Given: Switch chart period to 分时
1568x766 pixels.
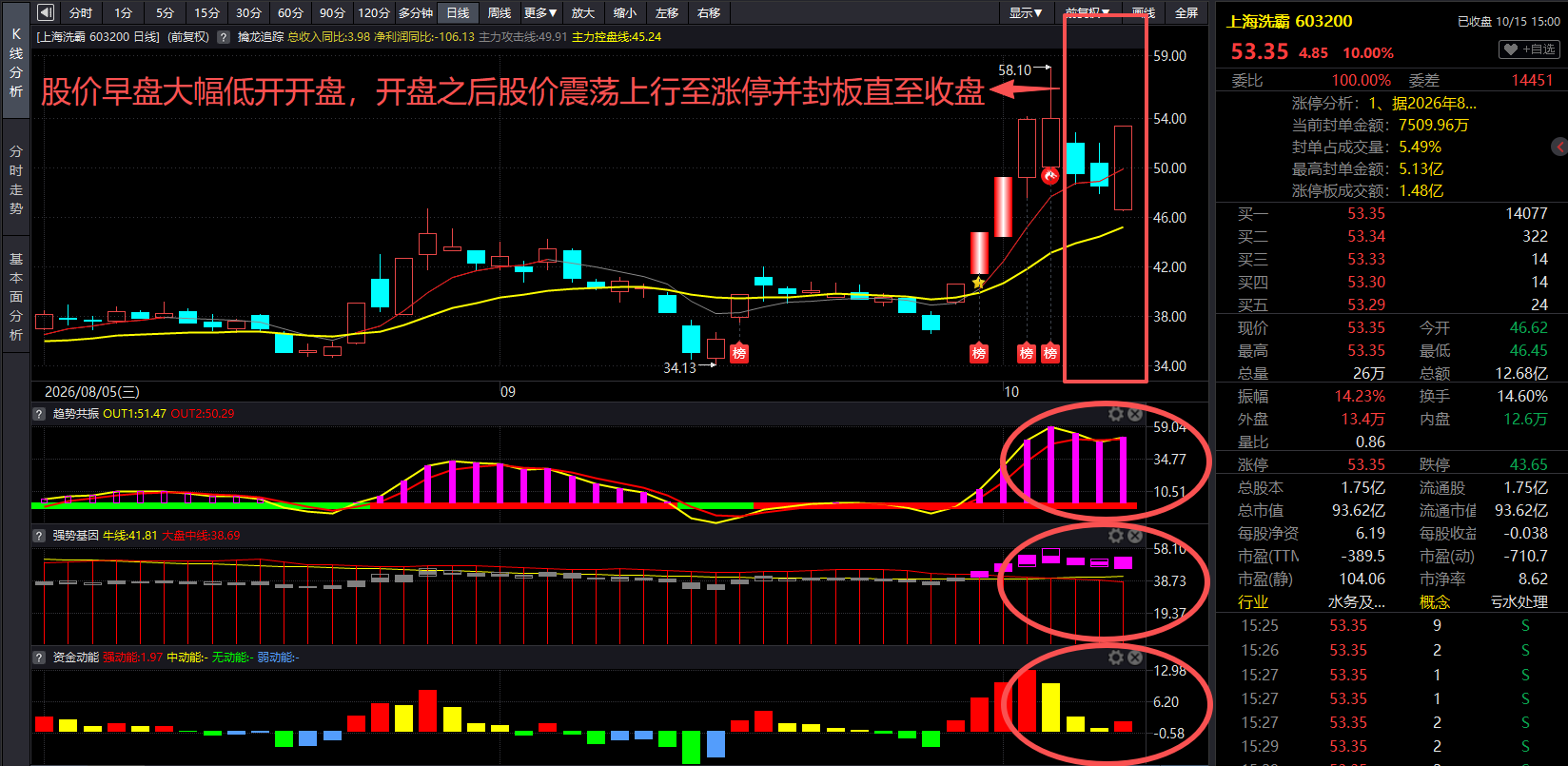Looking at the screenshot, I should [x=81, y=12].
